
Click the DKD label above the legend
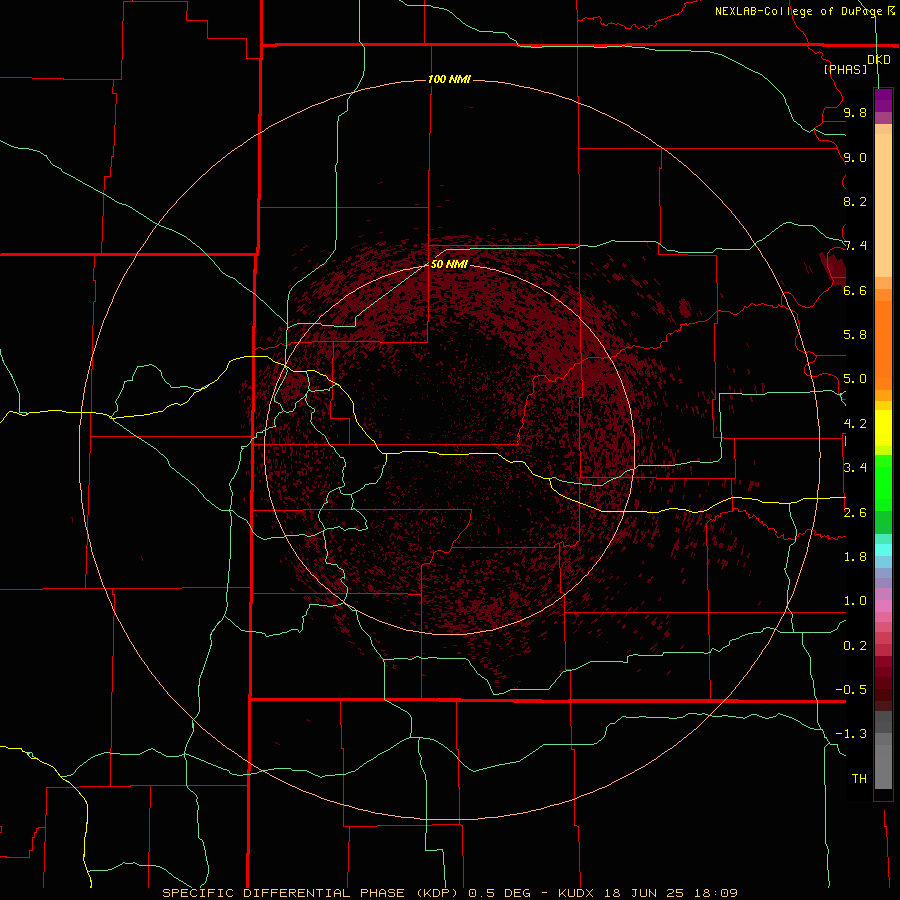coord(879,60)
